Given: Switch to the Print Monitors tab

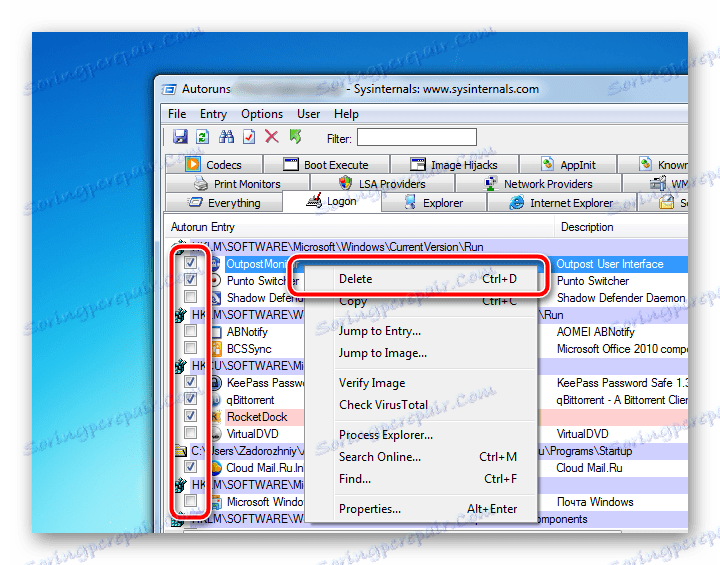Looking at the screenshot, I should [237, 184].
